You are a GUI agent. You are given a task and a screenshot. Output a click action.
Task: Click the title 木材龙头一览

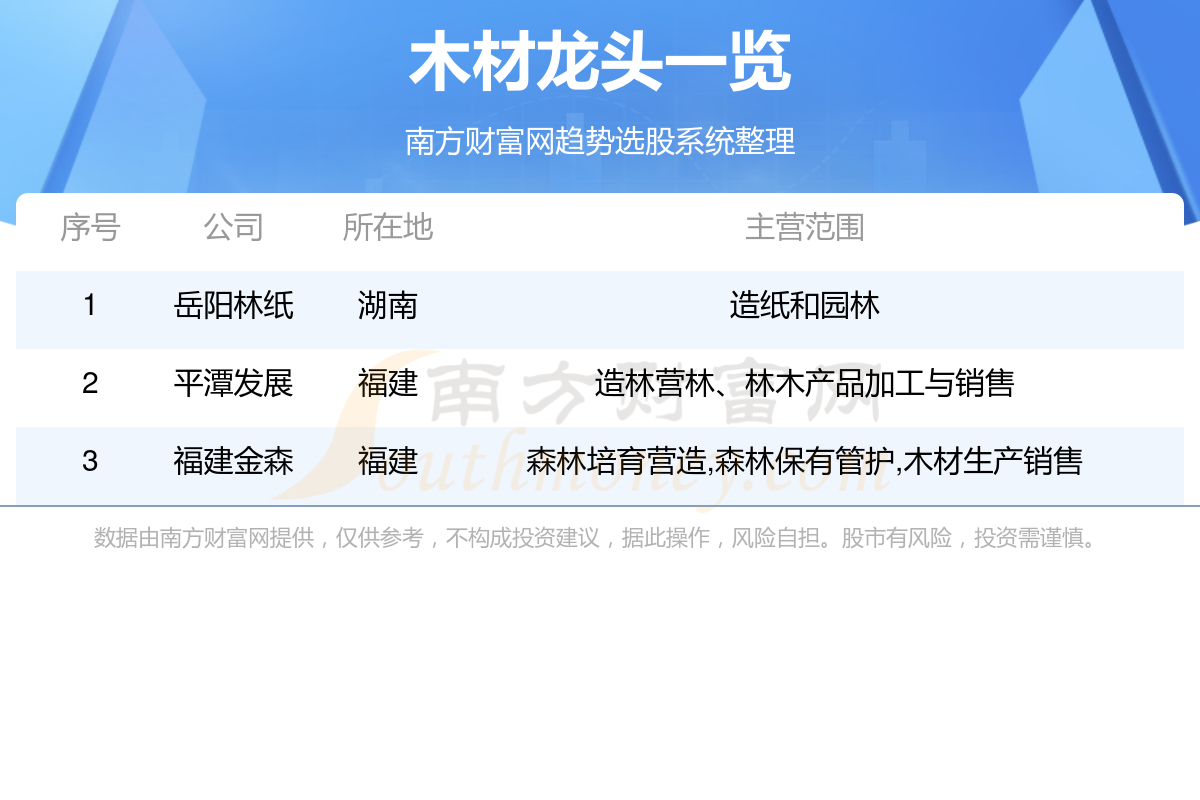(x=600, y=63)
